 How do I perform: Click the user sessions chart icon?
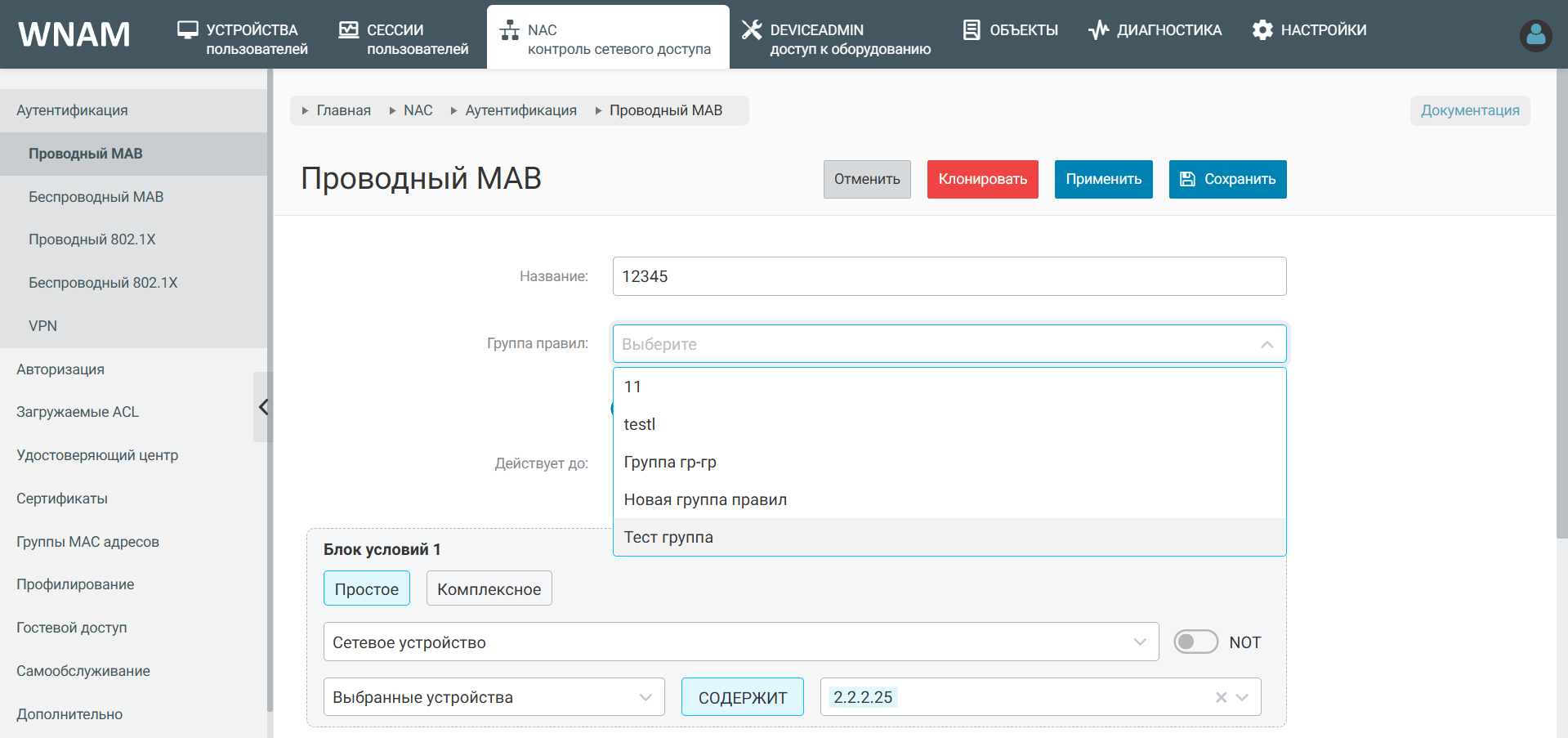point(349,30)
